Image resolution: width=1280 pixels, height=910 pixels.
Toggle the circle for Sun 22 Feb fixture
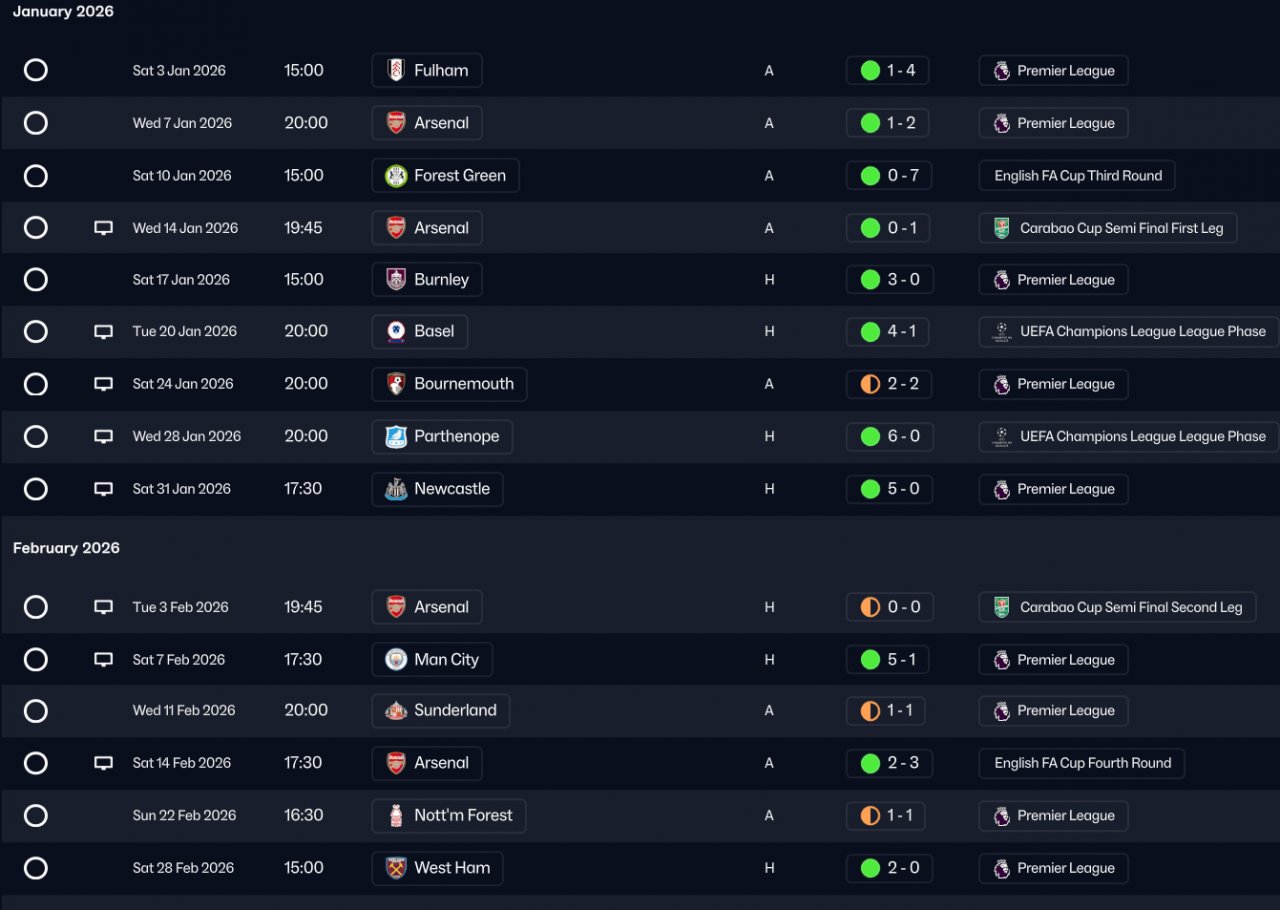coord(36,816)
